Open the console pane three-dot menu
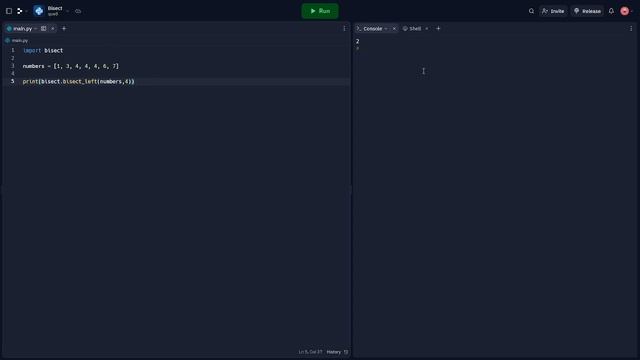Viewport: 640px width, 360px height. point(631,29)
